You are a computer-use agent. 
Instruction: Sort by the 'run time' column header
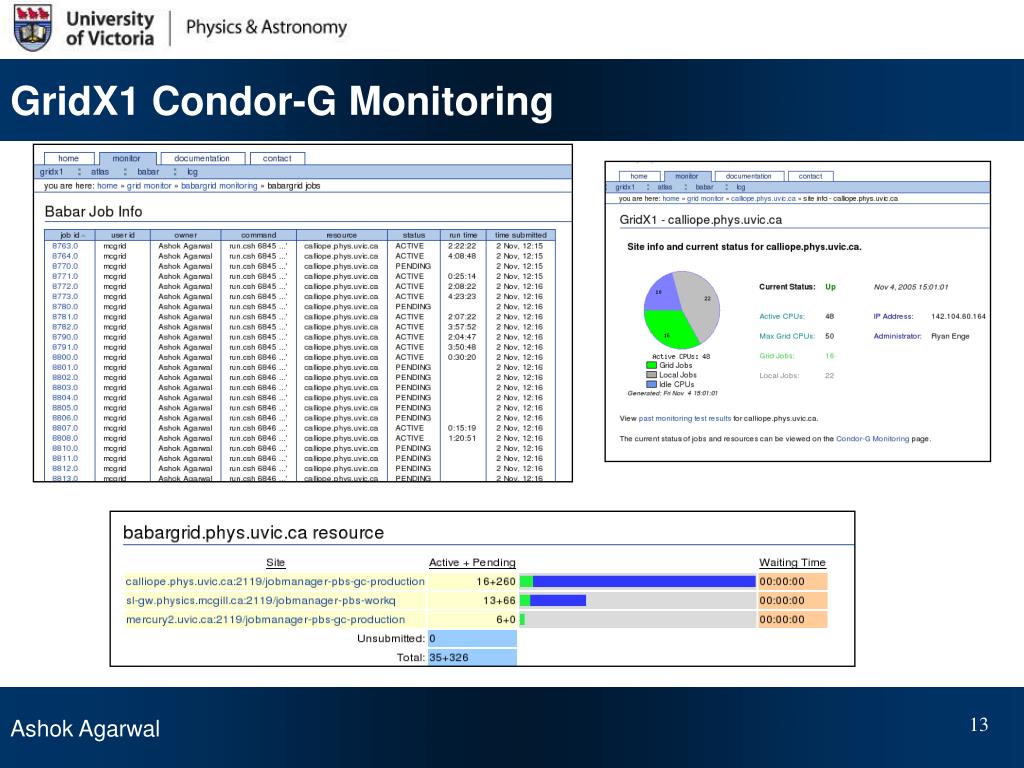[463, 235]
